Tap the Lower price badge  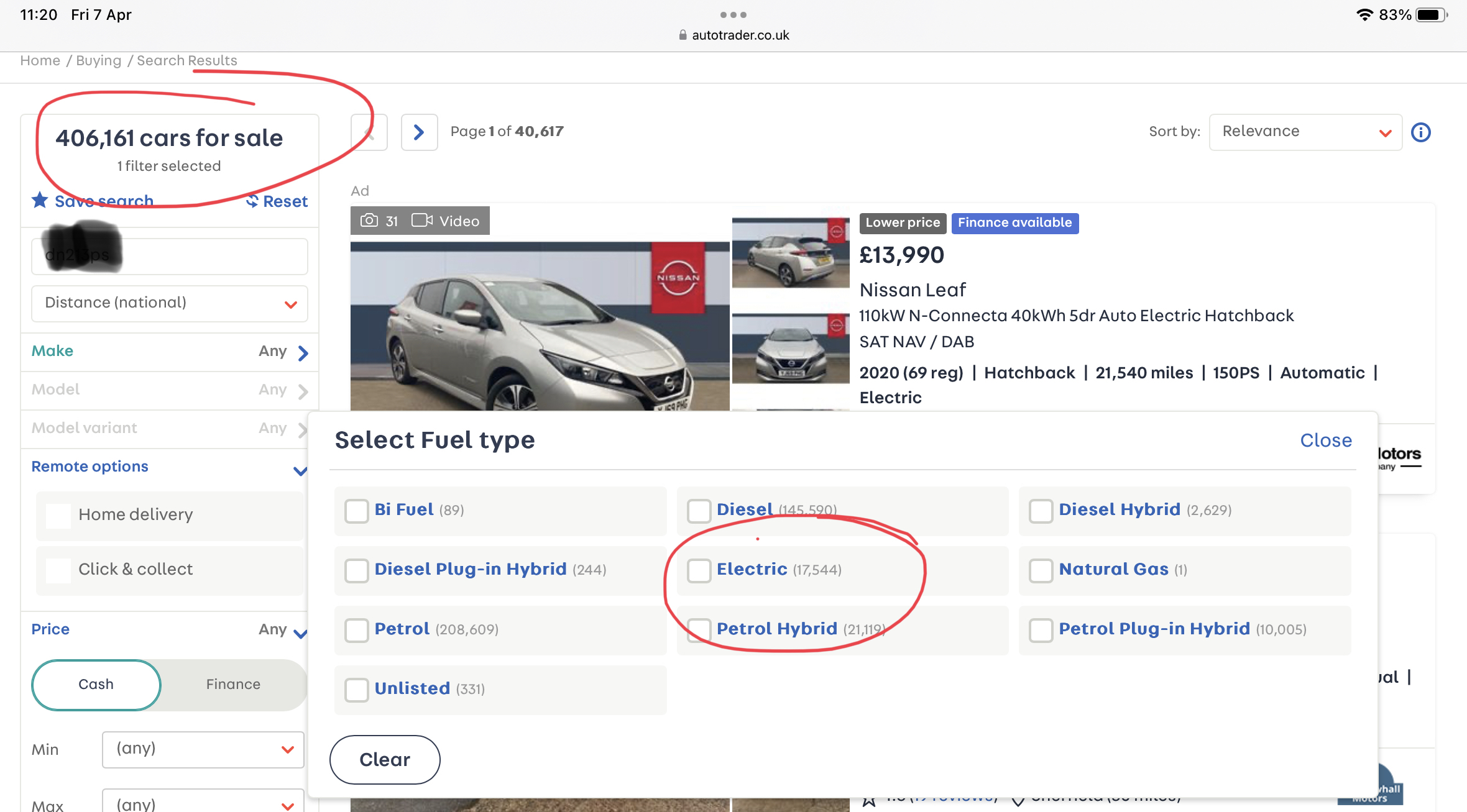tap(903, 223)
